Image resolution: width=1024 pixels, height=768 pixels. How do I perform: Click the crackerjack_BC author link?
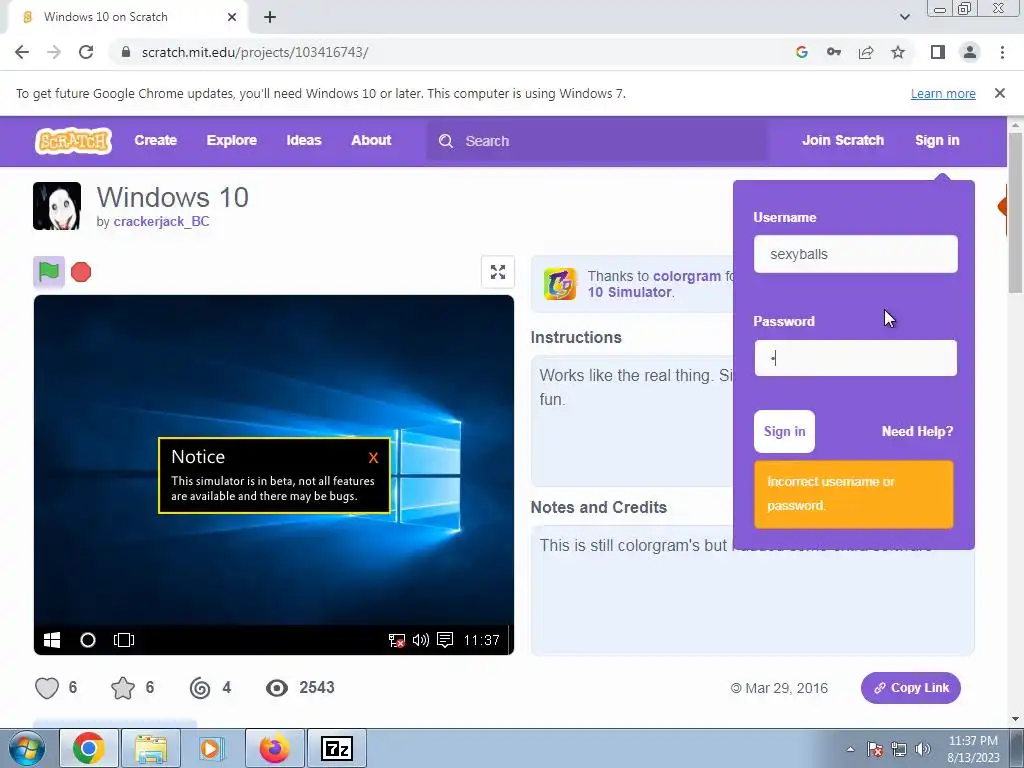(x=161, y=221)
